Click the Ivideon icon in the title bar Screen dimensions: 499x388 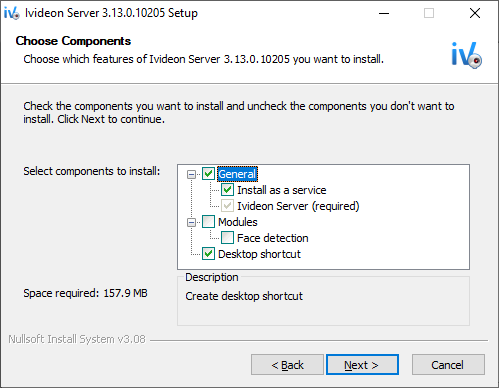point(12,13)
